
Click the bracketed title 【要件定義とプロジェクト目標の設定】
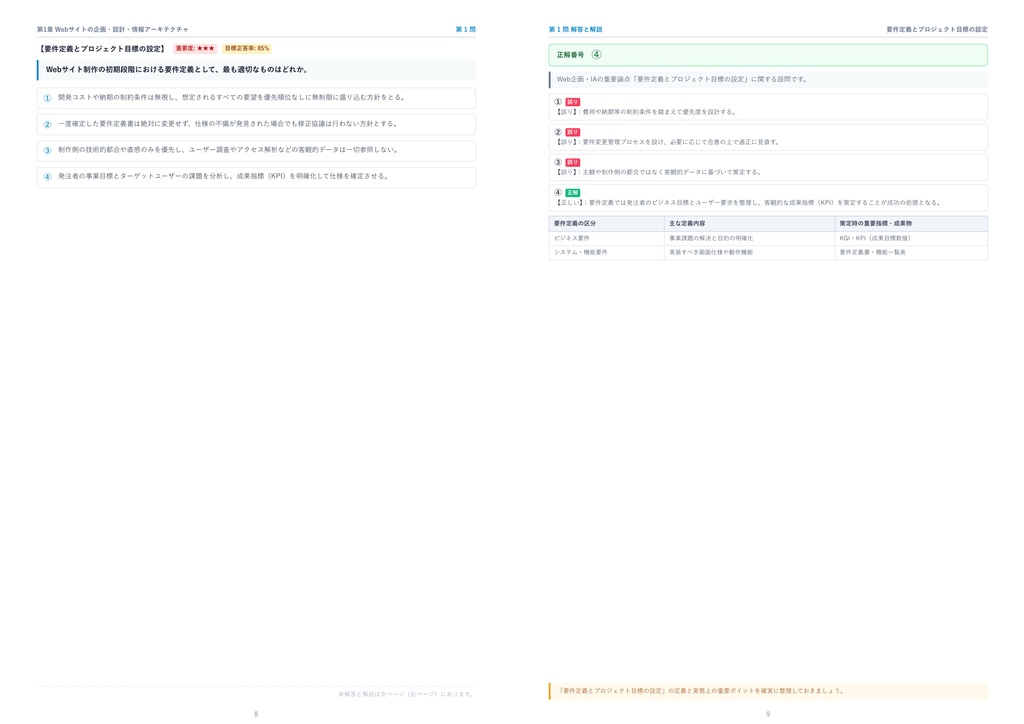pos(102,48)
